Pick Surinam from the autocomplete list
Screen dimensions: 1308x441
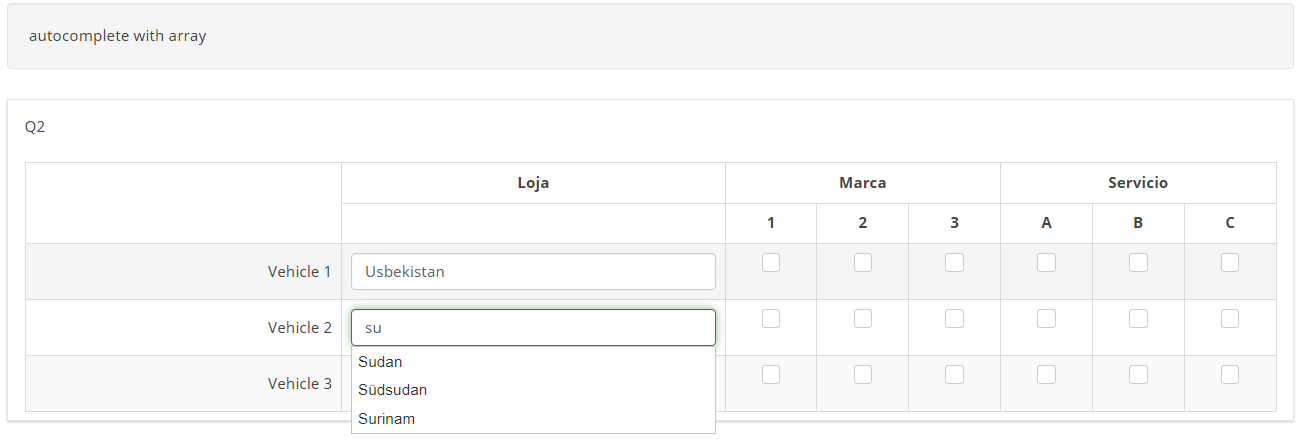(387, 419)
